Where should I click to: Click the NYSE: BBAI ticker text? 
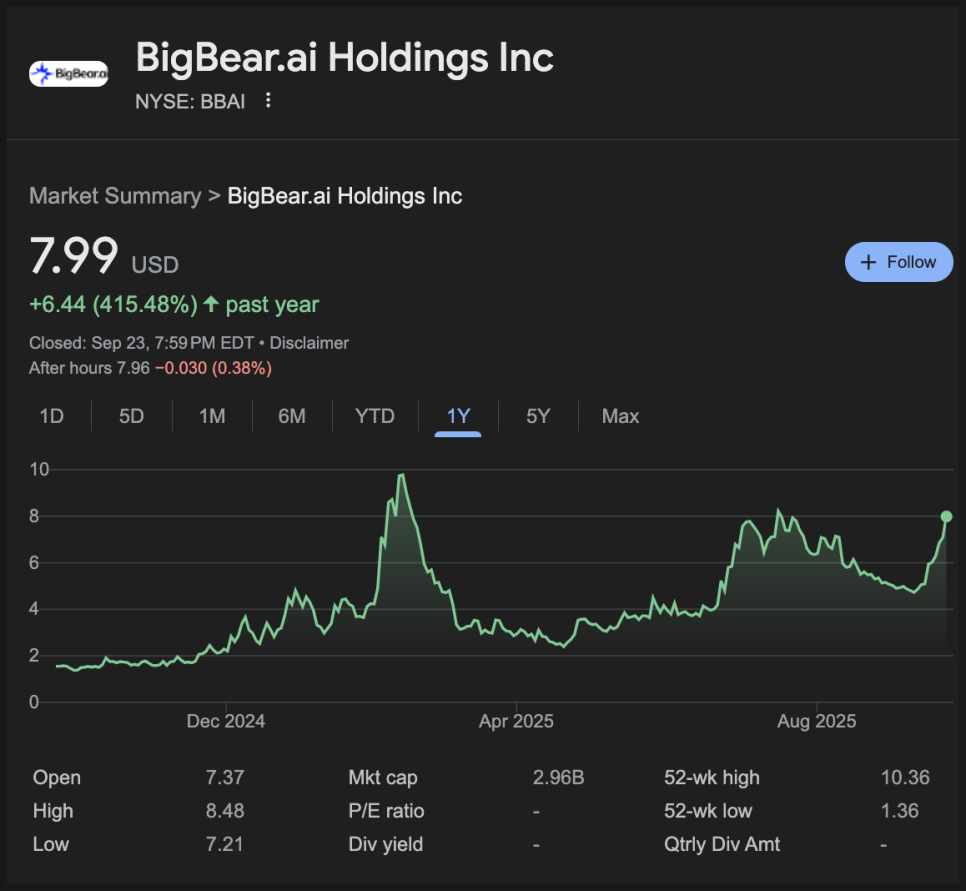190,101
